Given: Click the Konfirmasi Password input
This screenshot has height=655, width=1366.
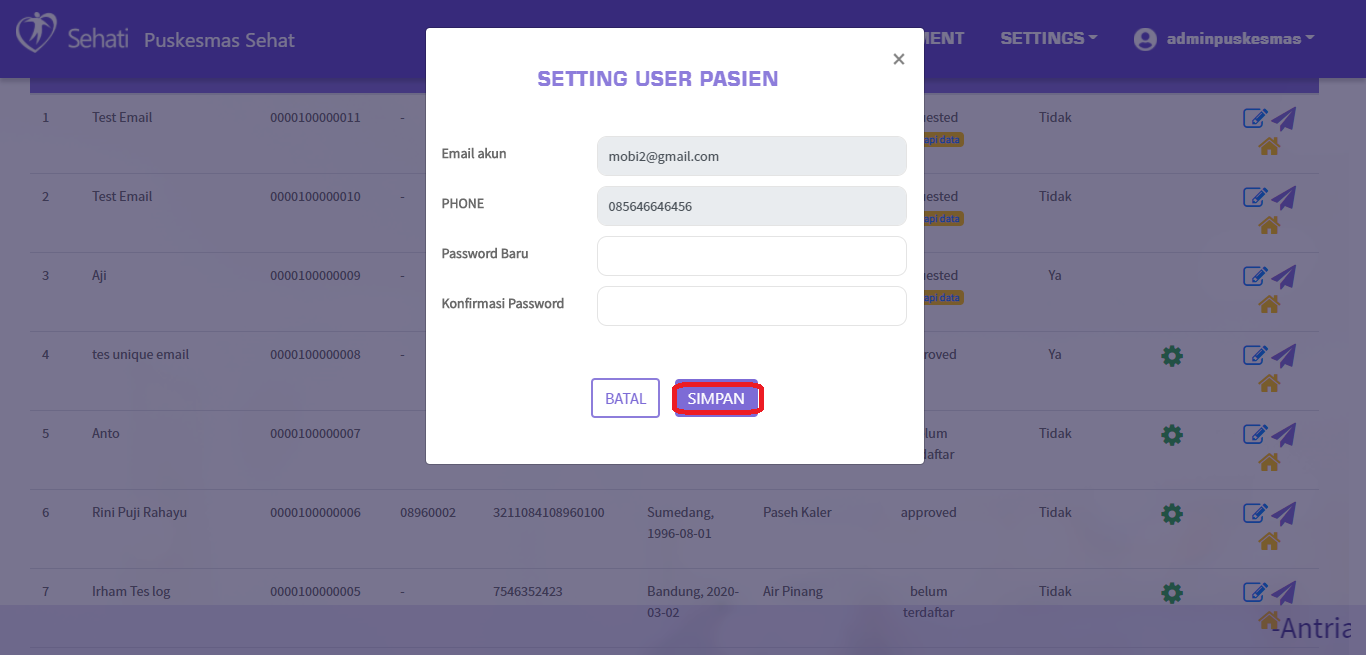Looking at the screenshot, I should 751,306.
